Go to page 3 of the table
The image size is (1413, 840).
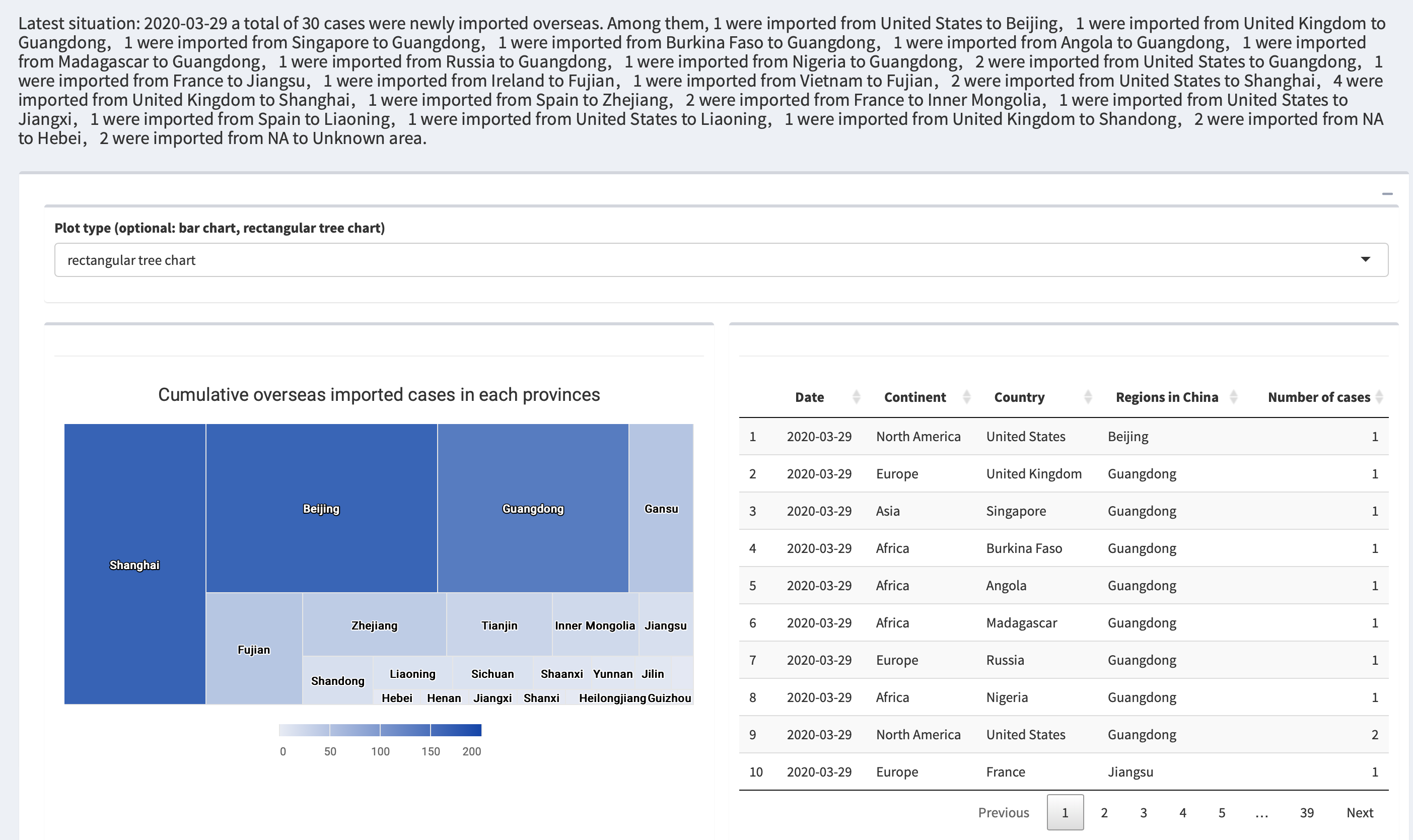coord(1143,812)
